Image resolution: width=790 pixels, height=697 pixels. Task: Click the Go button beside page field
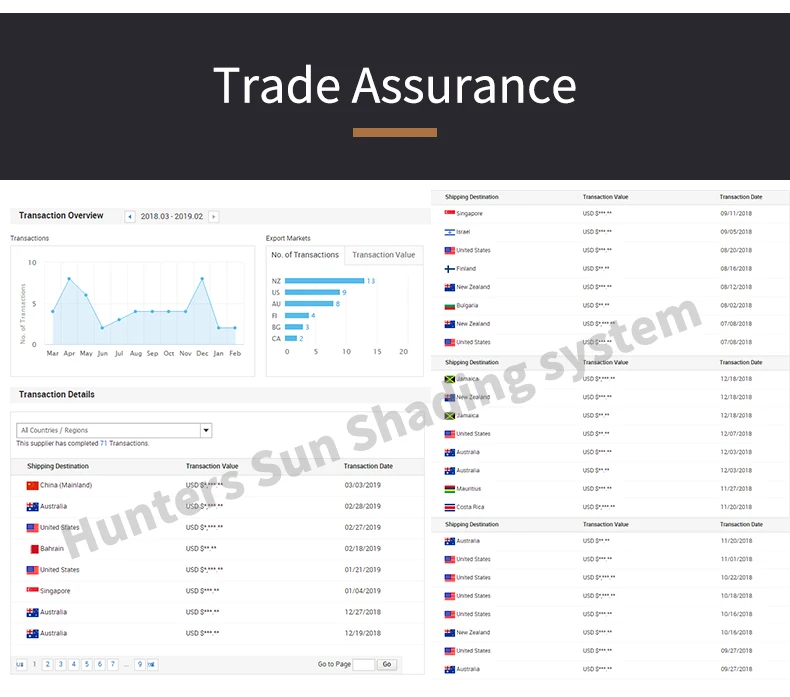click(387, 664)
